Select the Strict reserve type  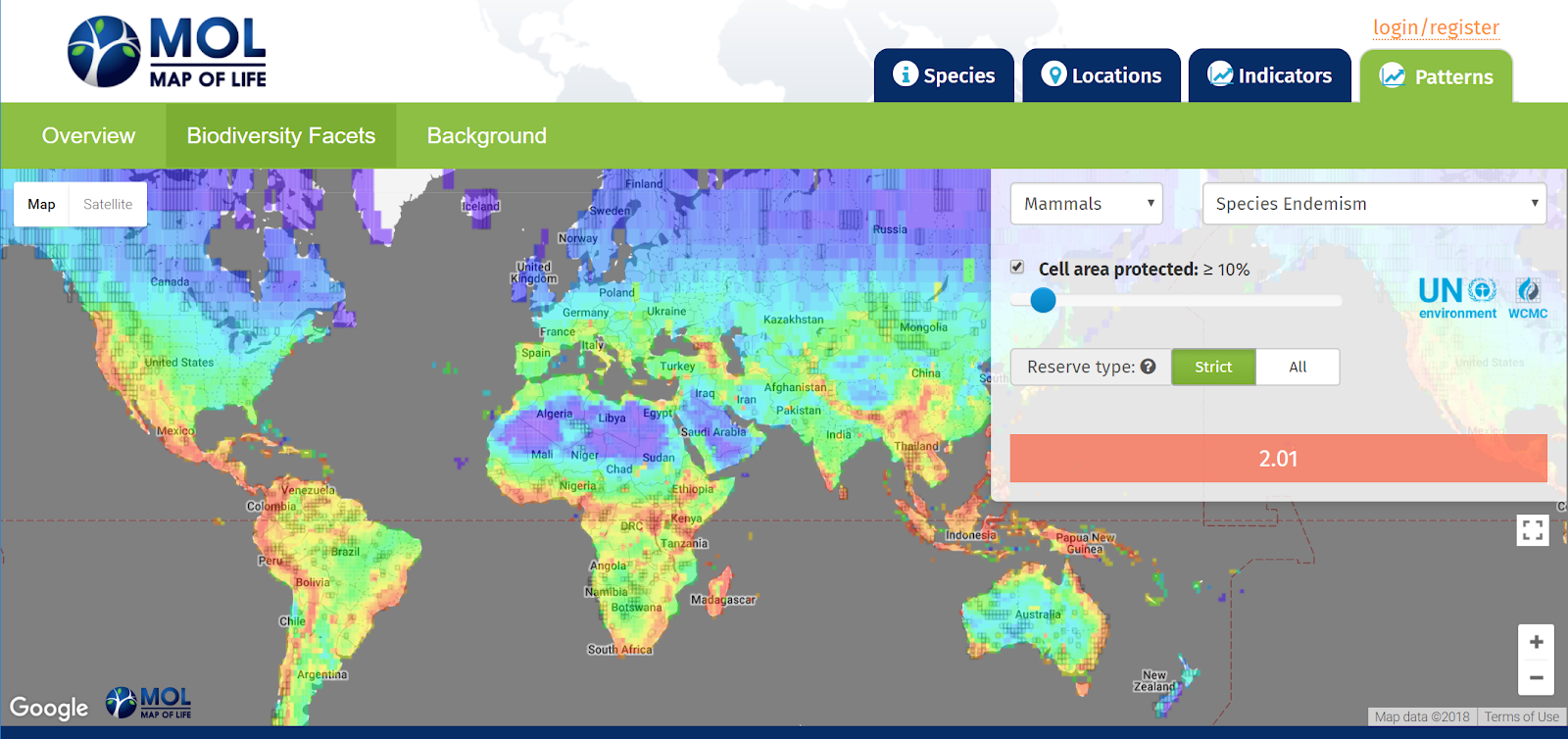tap(1213, 367)
